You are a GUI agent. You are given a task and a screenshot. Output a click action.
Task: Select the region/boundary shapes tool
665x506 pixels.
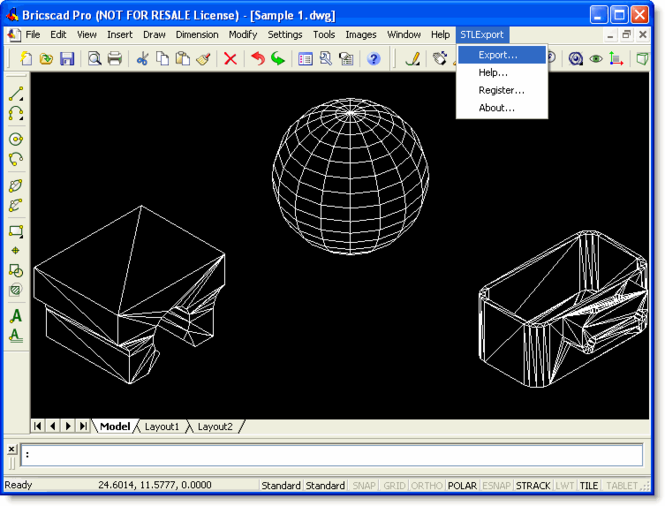(16, 271)
